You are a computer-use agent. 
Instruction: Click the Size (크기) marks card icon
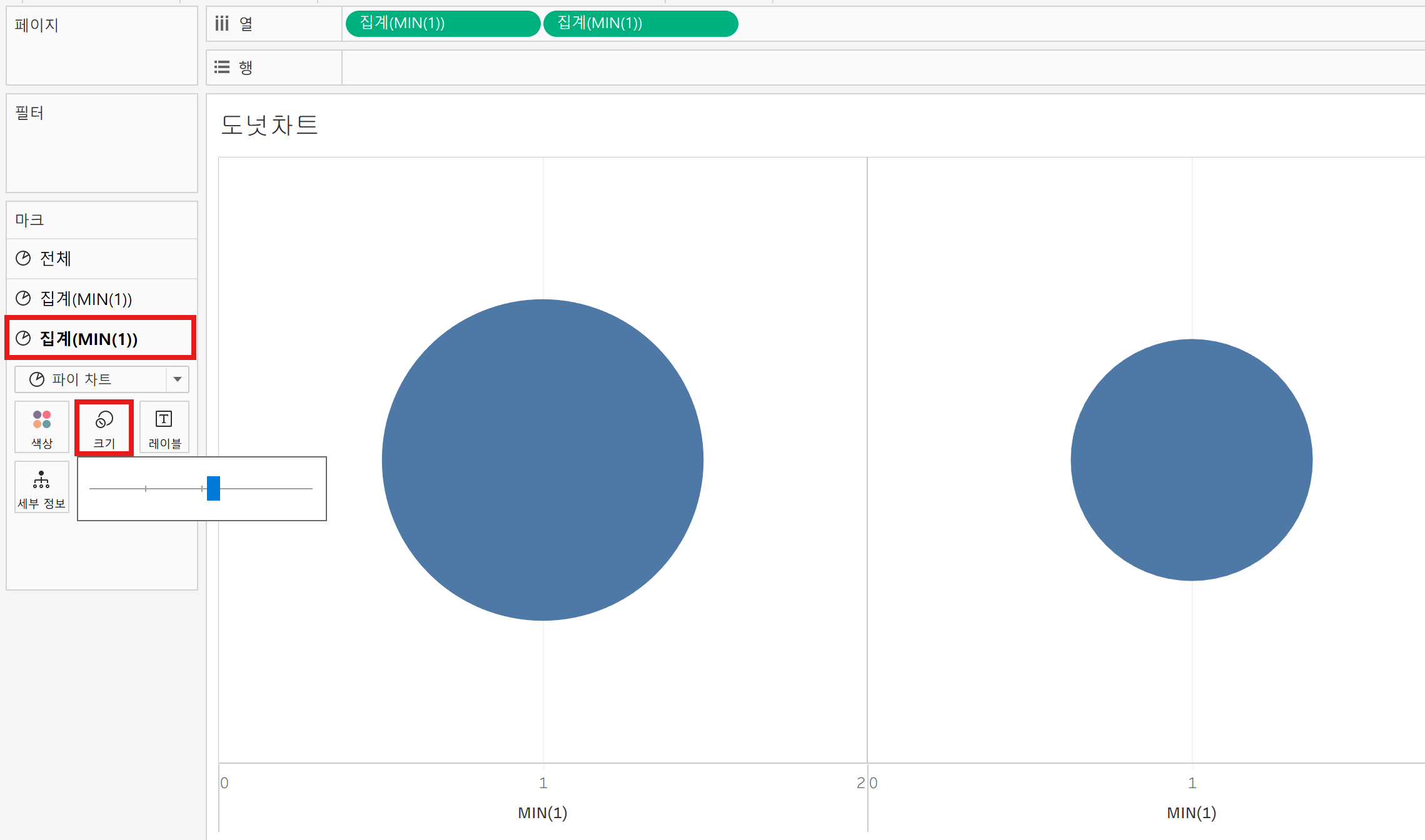104,420
